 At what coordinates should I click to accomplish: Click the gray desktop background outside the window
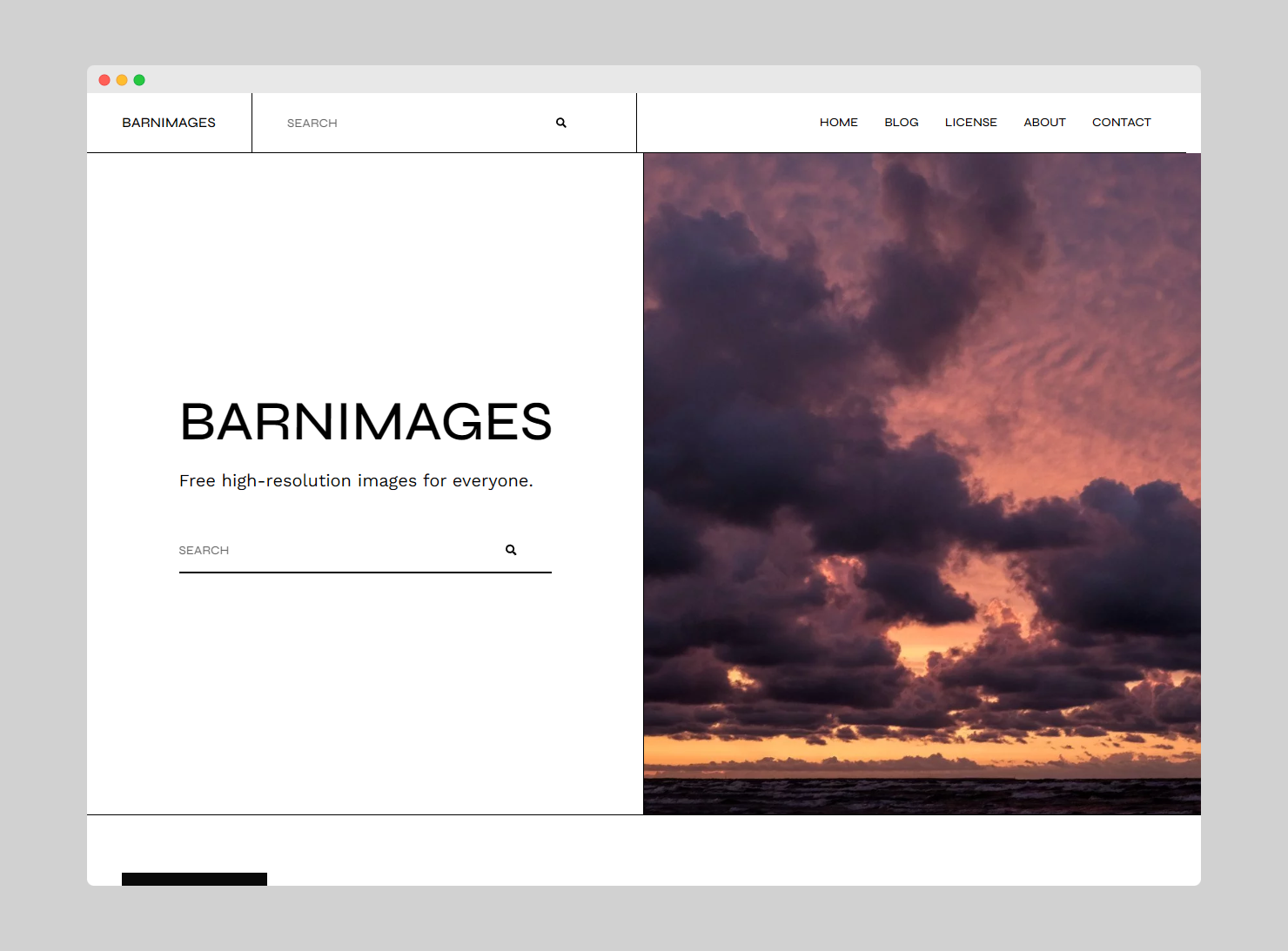644,918
